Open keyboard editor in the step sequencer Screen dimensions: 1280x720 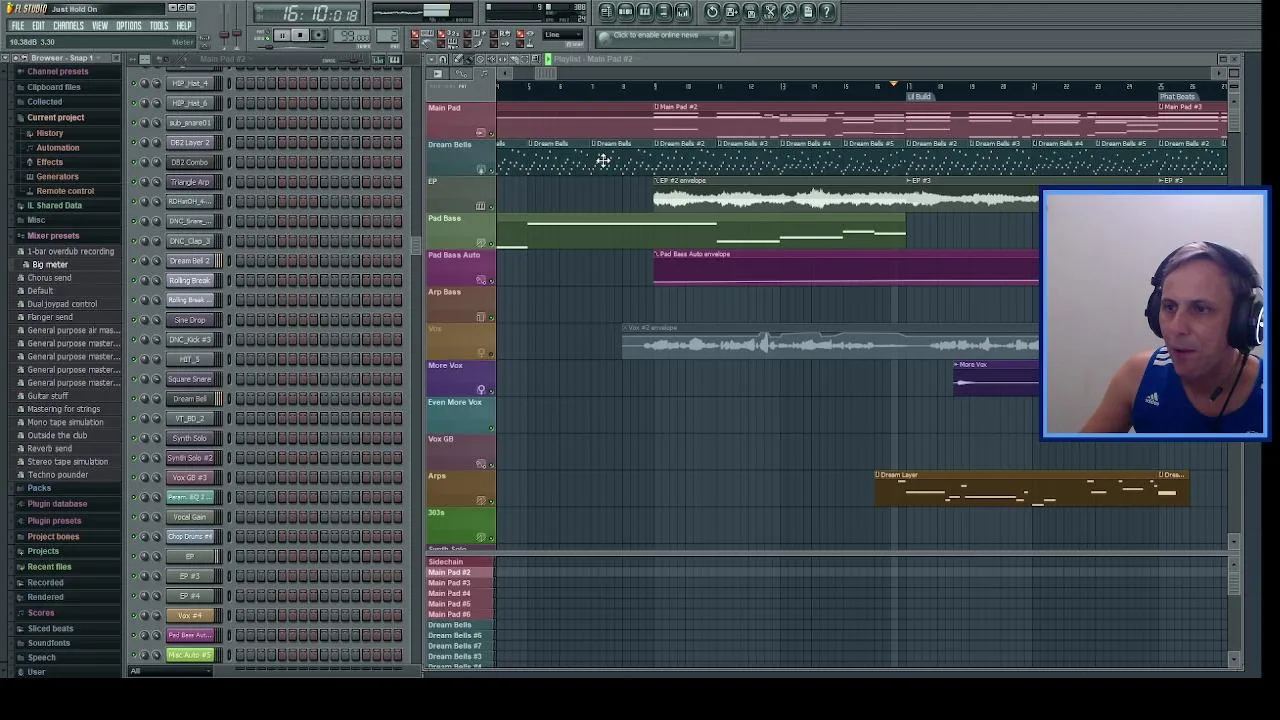pos(395,60)
